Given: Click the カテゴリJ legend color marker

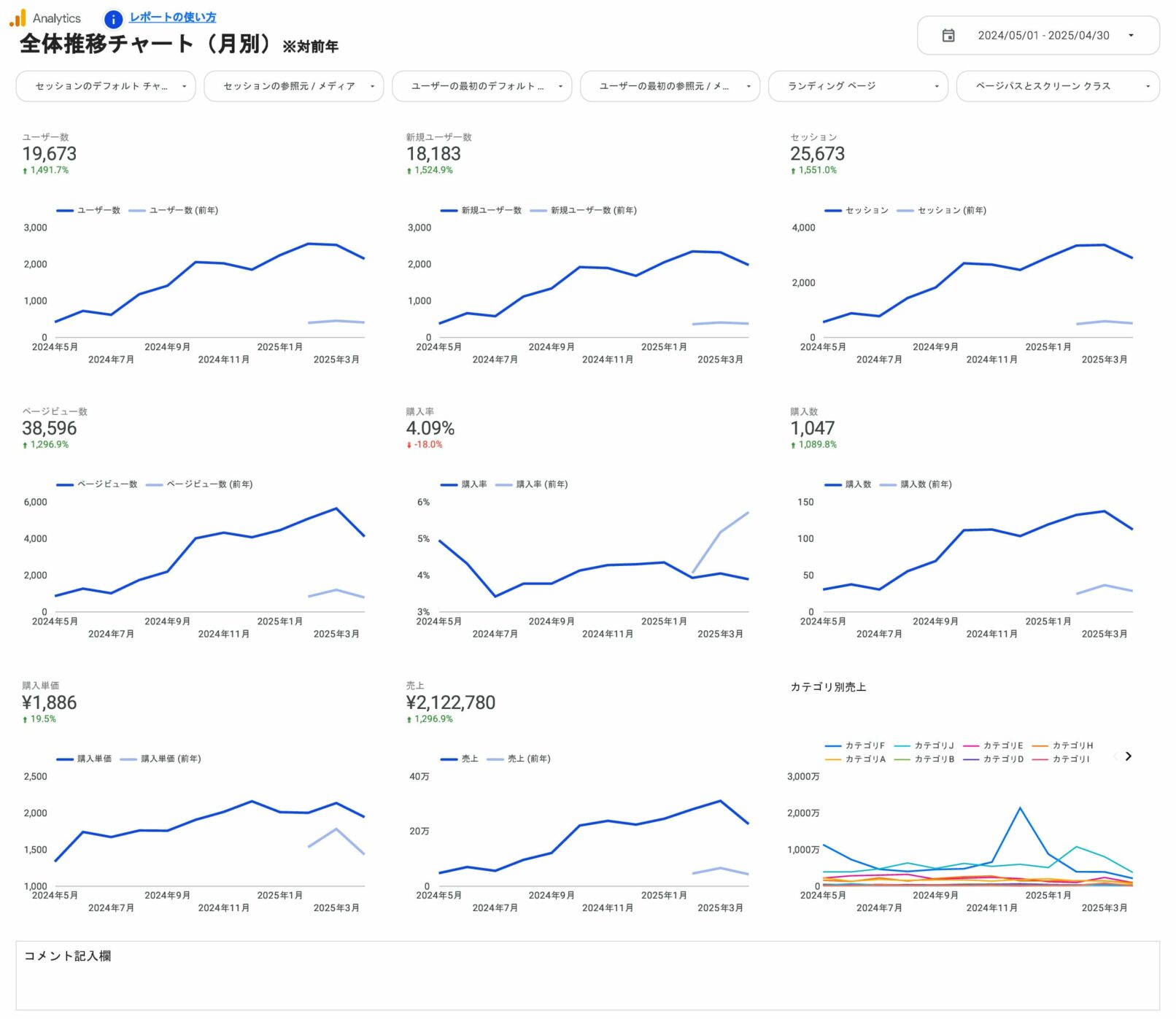Looking at the screenshot, I should click(x=902, y=746).
